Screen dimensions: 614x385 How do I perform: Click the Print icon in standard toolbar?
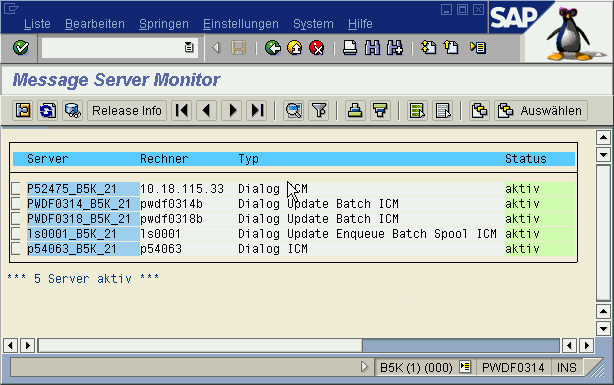click(x=350, y=48)
